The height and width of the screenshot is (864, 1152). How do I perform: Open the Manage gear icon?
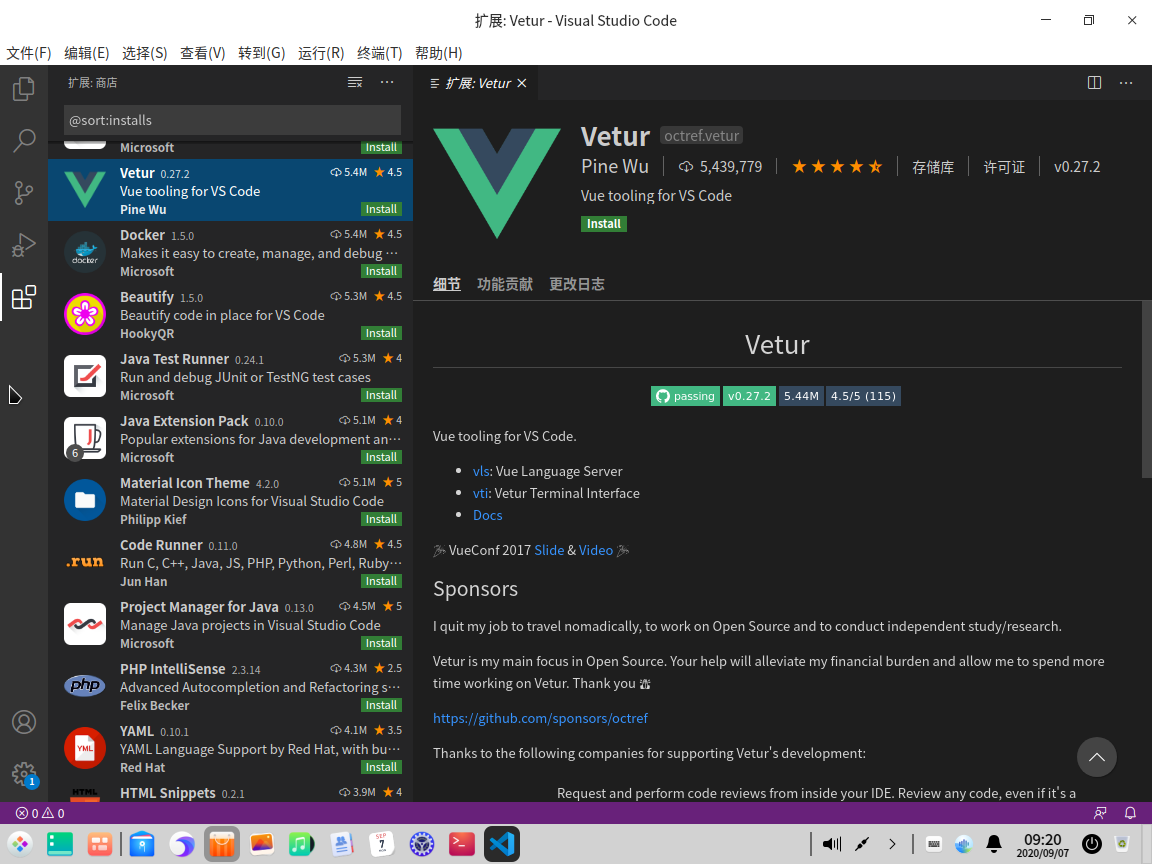tap(24, 774)
